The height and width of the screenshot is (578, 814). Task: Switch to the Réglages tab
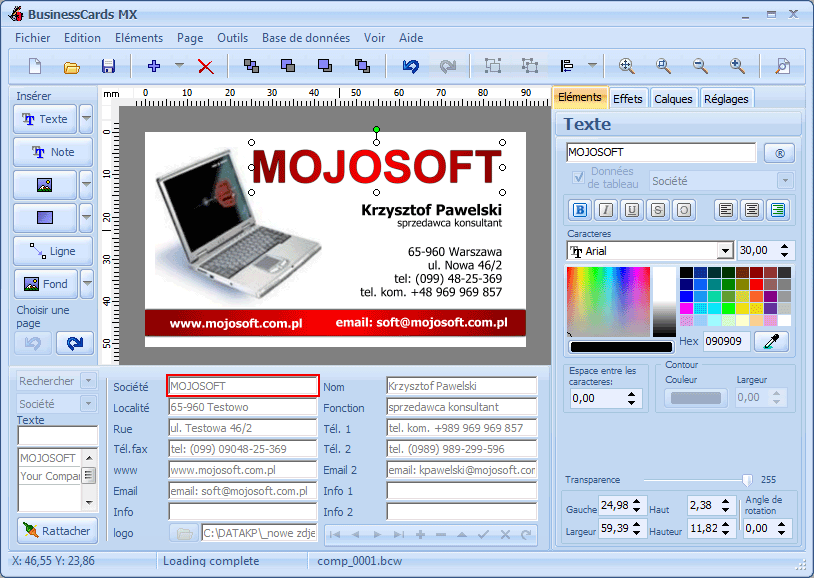(726, 99)
